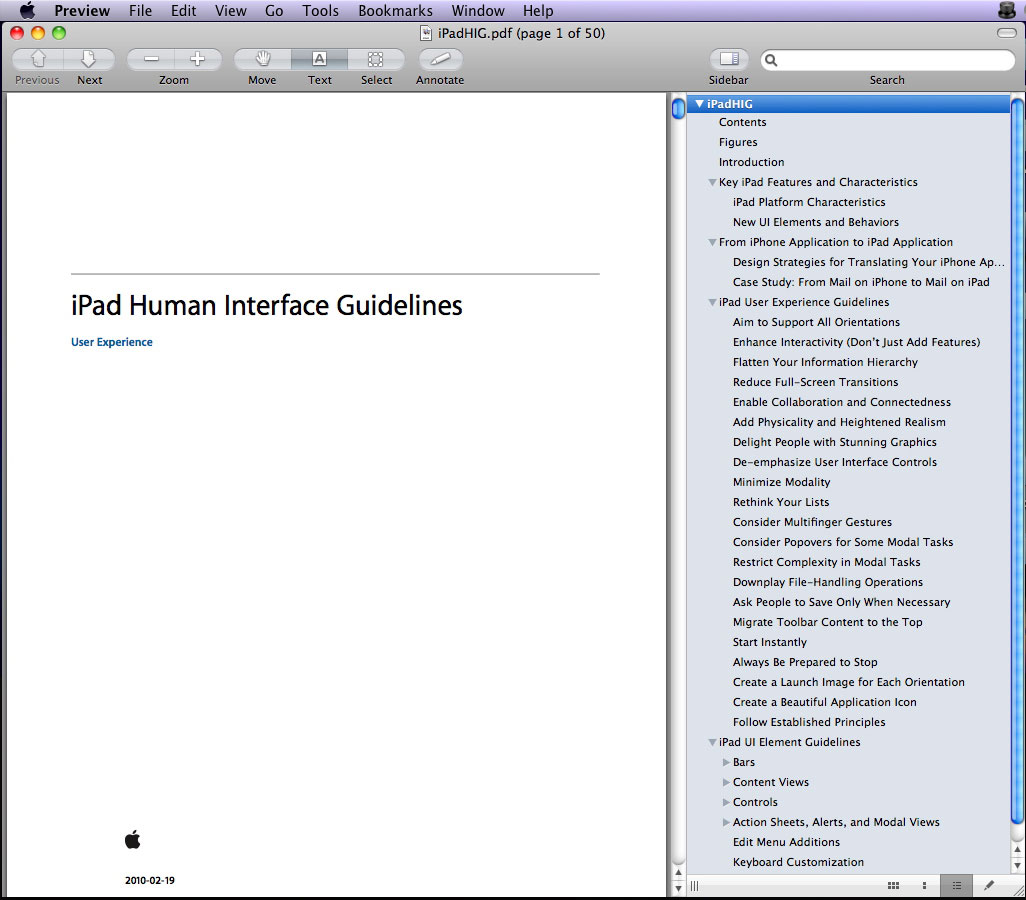This screenshot has width=1026, height=900.
Task: Jump to Contents in the outline
Action: 742,122
